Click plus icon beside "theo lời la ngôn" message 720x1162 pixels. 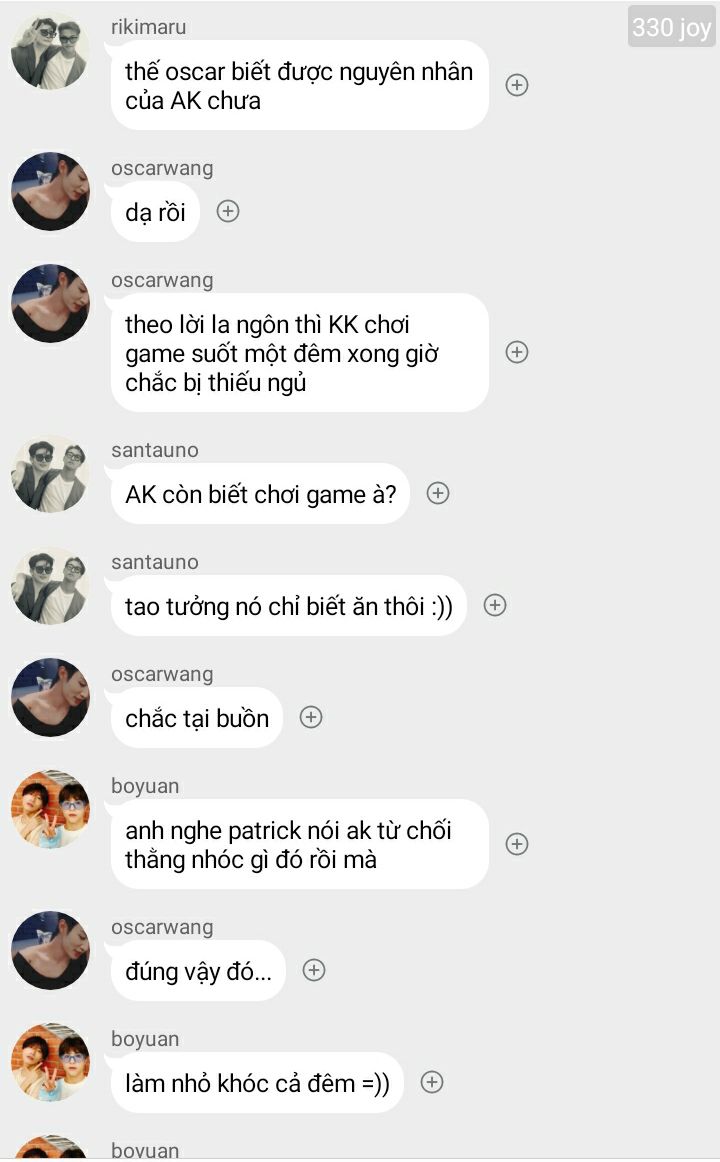(x=517, y=352)
